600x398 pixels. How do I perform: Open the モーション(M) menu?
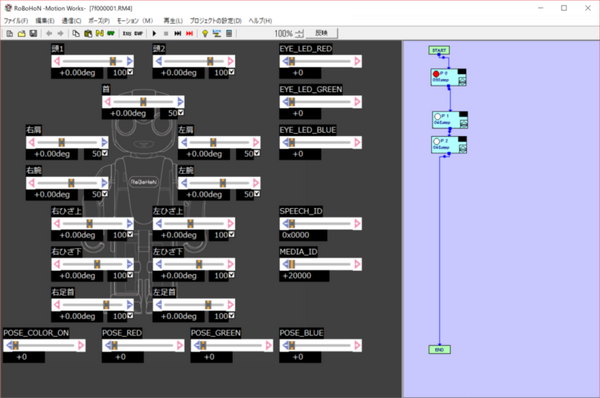(x=135, y=21)
